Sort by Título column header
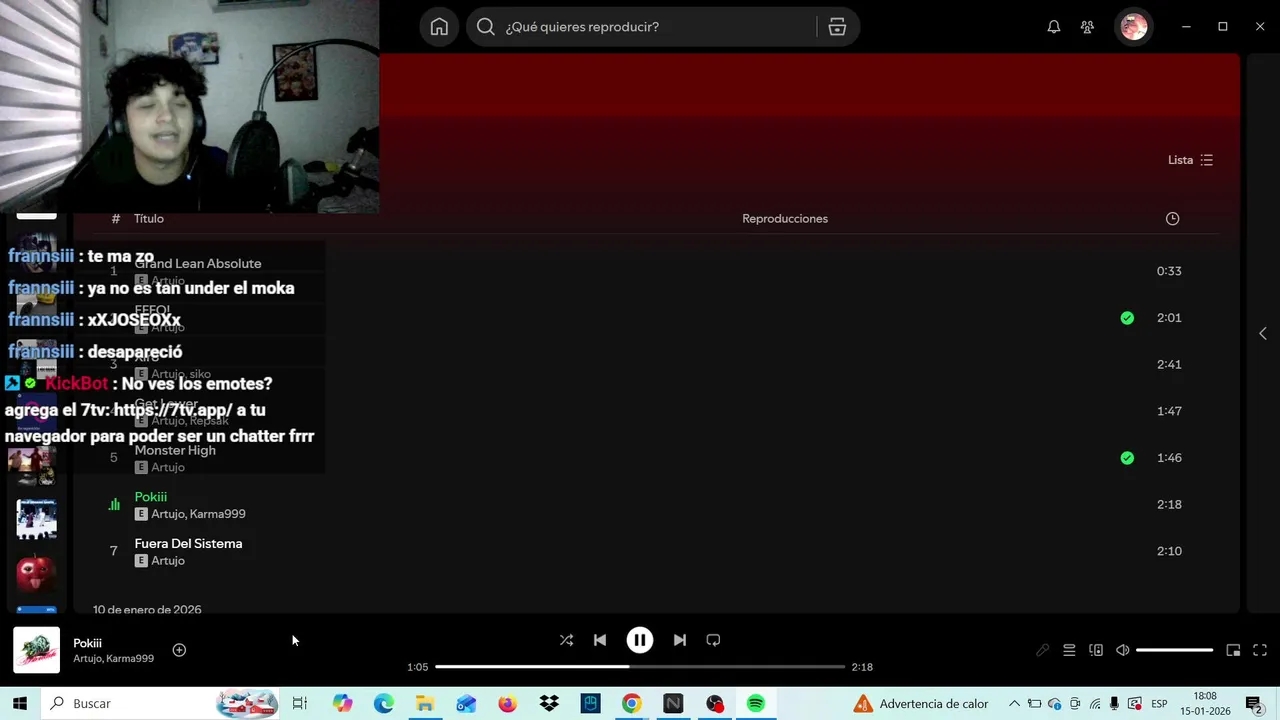The width and height of the screenshot is (1280, 720). click(x=149, y=219)
